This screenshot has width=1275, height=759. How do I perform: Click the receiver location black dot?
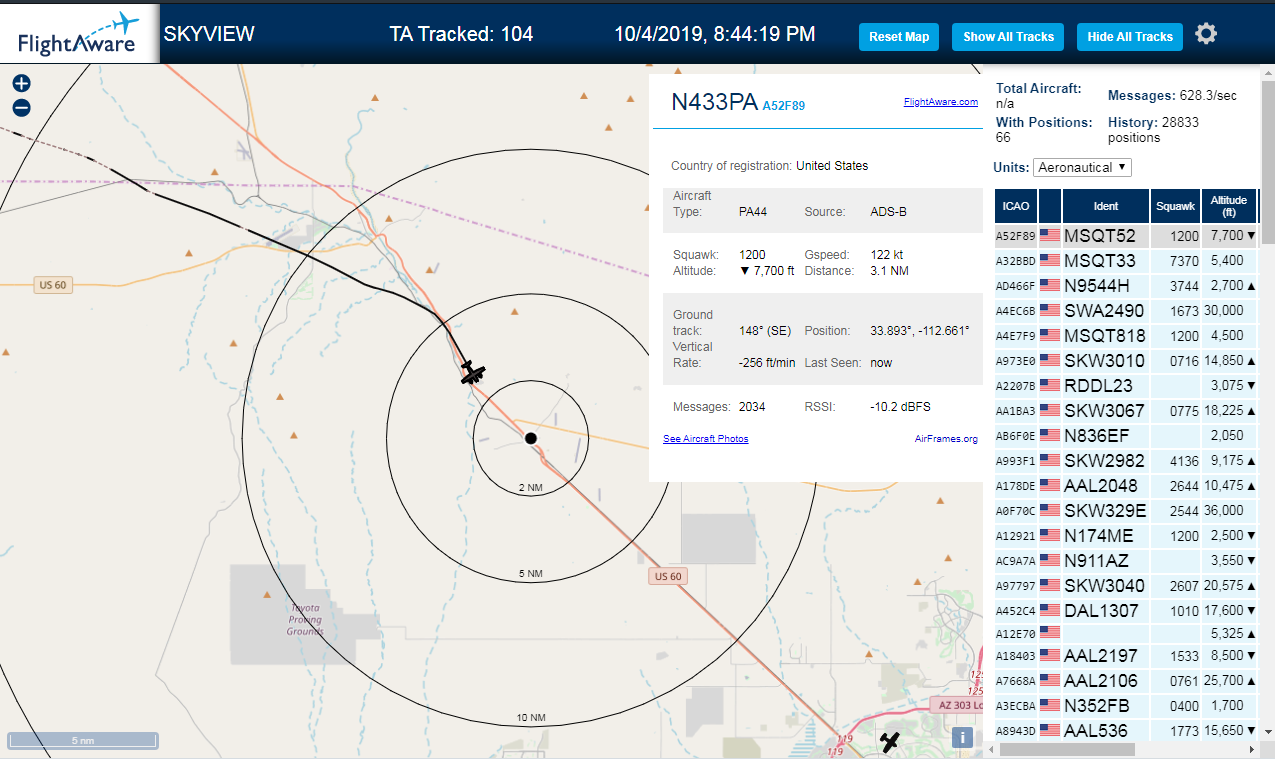(x=531, y=438)
